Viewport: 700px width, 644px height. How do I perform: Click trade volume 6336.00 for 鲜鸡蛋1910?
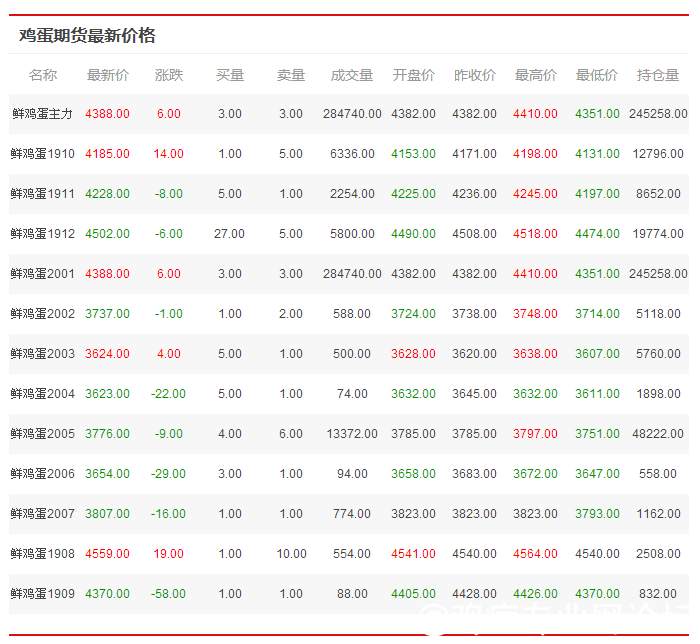[x=352, y=154]
